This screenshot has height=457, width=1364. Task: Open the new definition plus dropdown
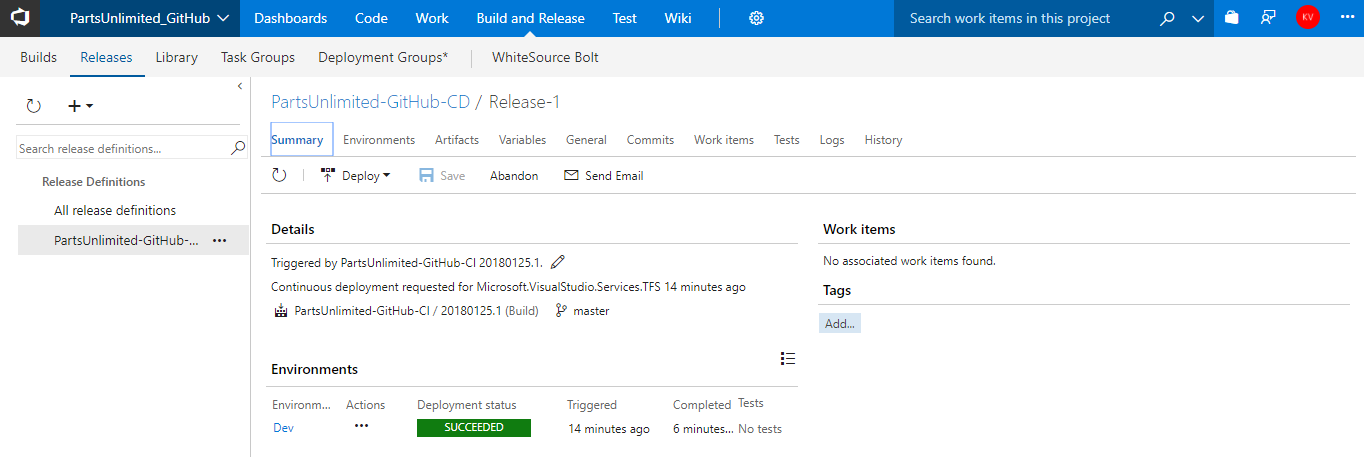pyautogui.click(x=80, y=106)
